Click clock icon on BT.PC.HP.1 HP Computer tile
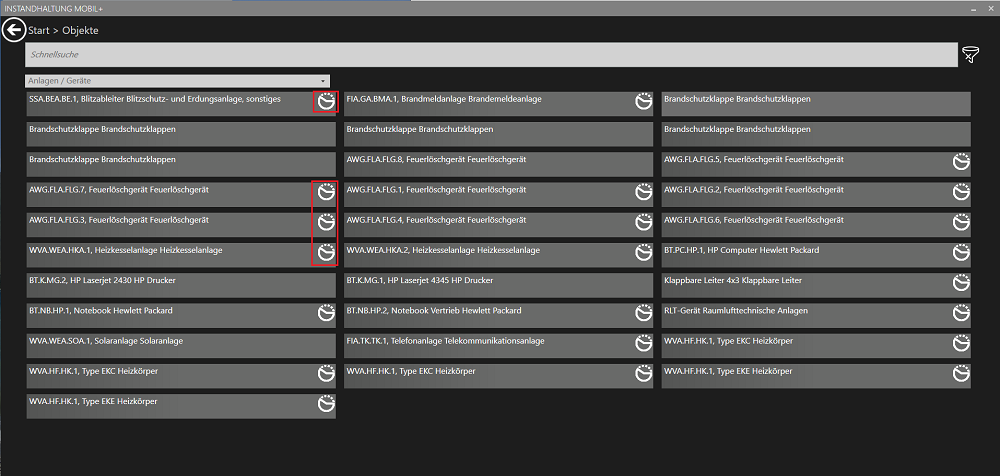Viewport: 1000px width, 476px height. click(961, 253)
